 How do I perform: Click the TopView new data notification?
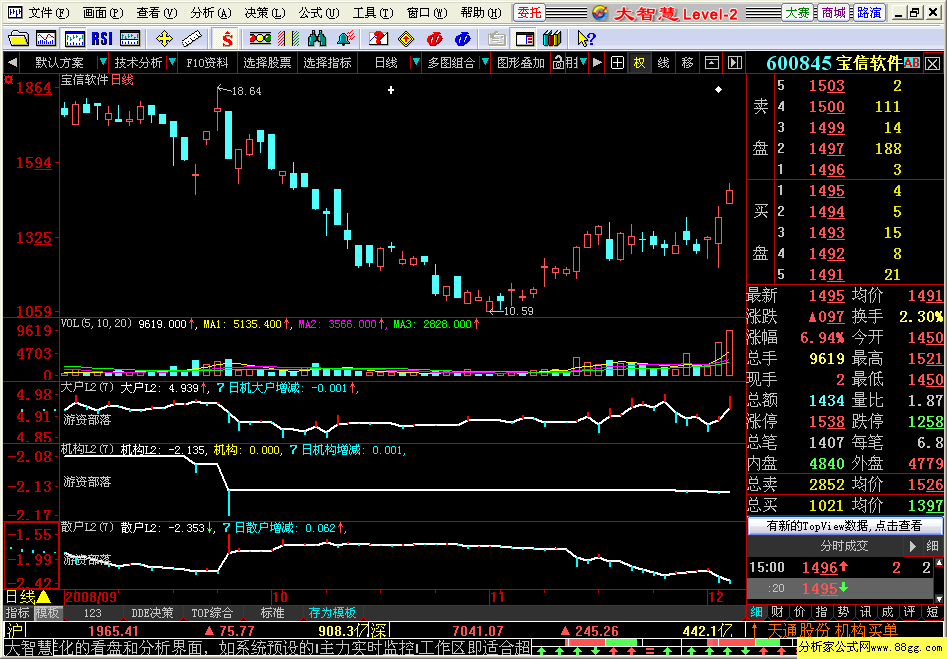[x=844, y=526]
